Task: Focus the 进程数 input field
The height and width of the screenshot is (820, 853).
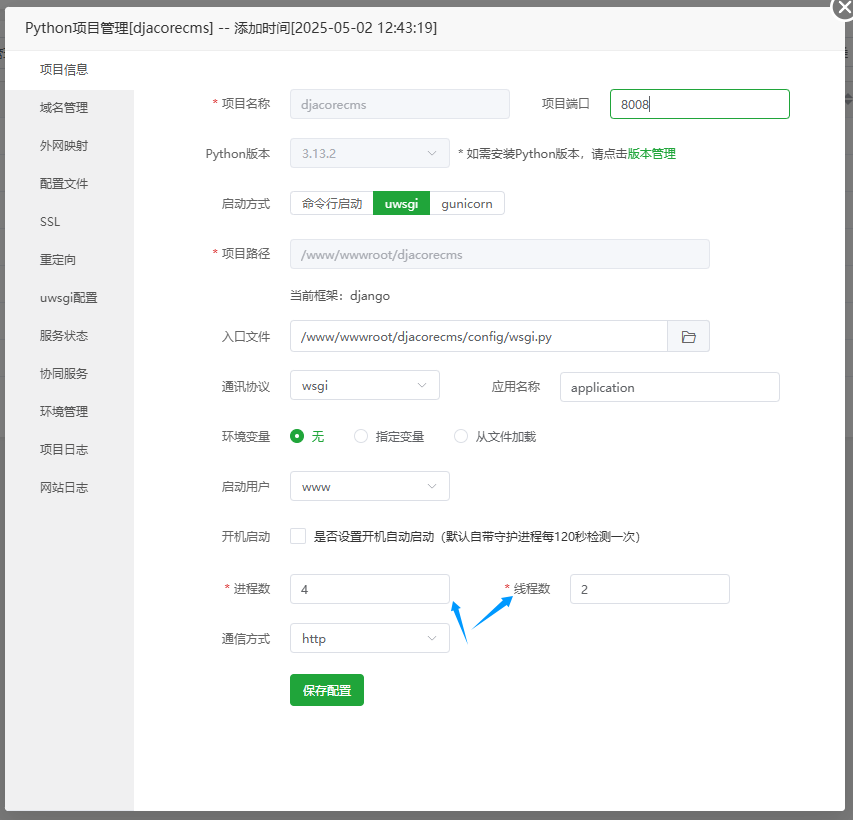Action: [369, 589]
